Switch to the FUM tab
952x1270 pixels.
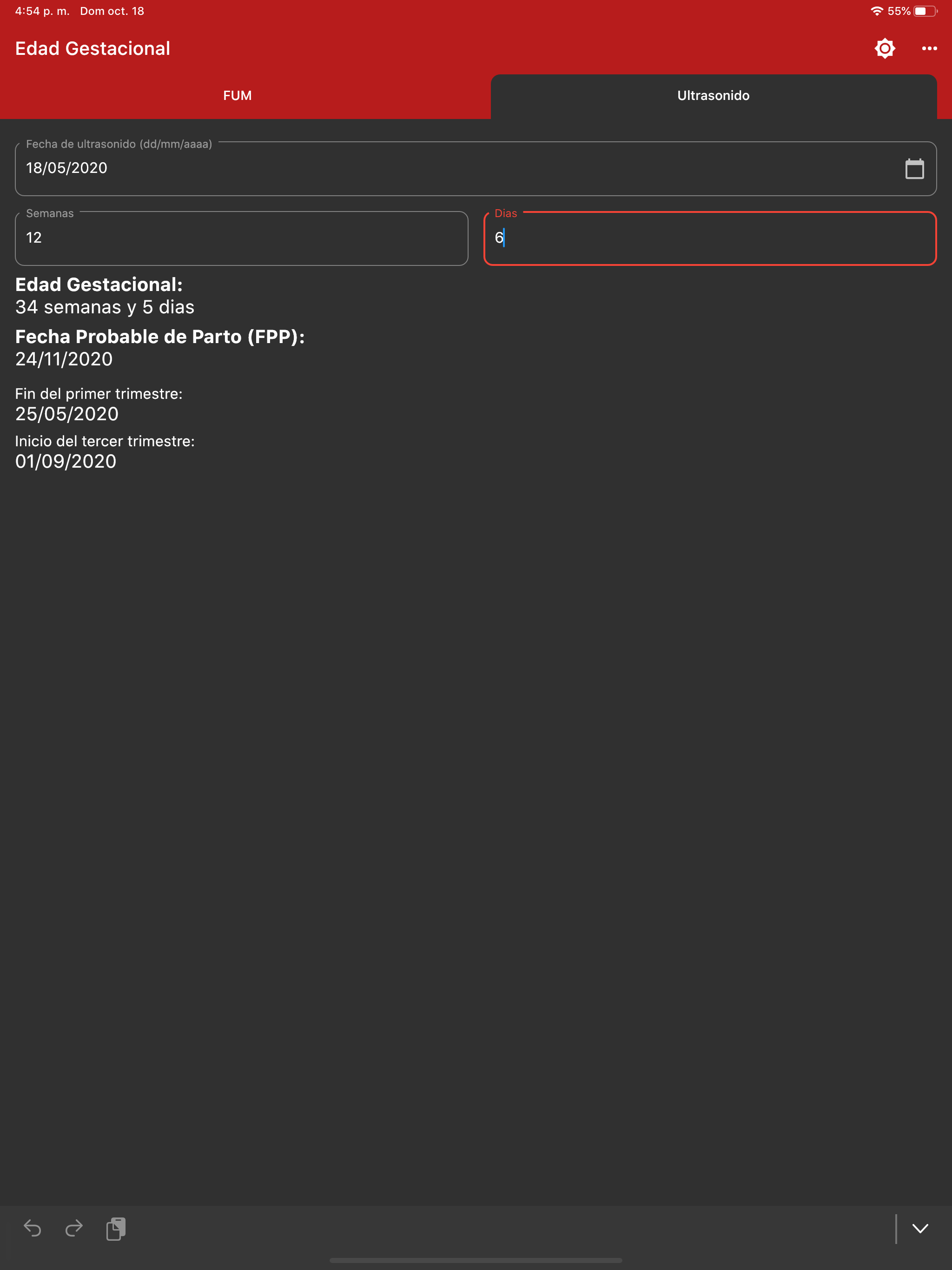point(238,96)
